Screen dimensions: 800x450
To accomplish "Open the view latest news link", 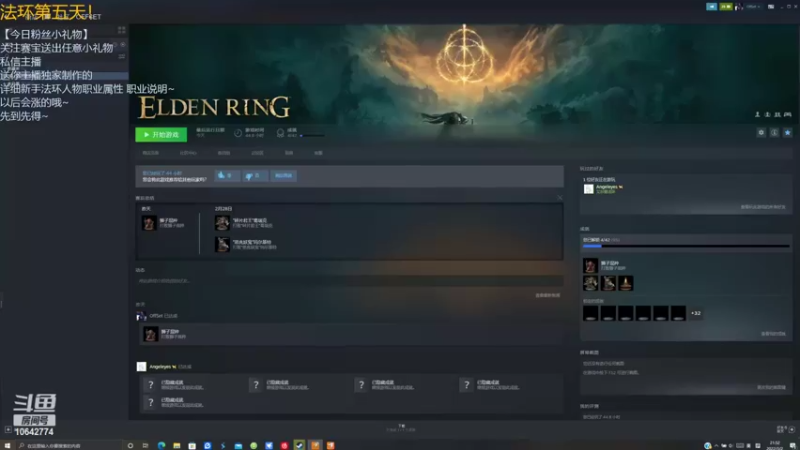I will point(547,295).
